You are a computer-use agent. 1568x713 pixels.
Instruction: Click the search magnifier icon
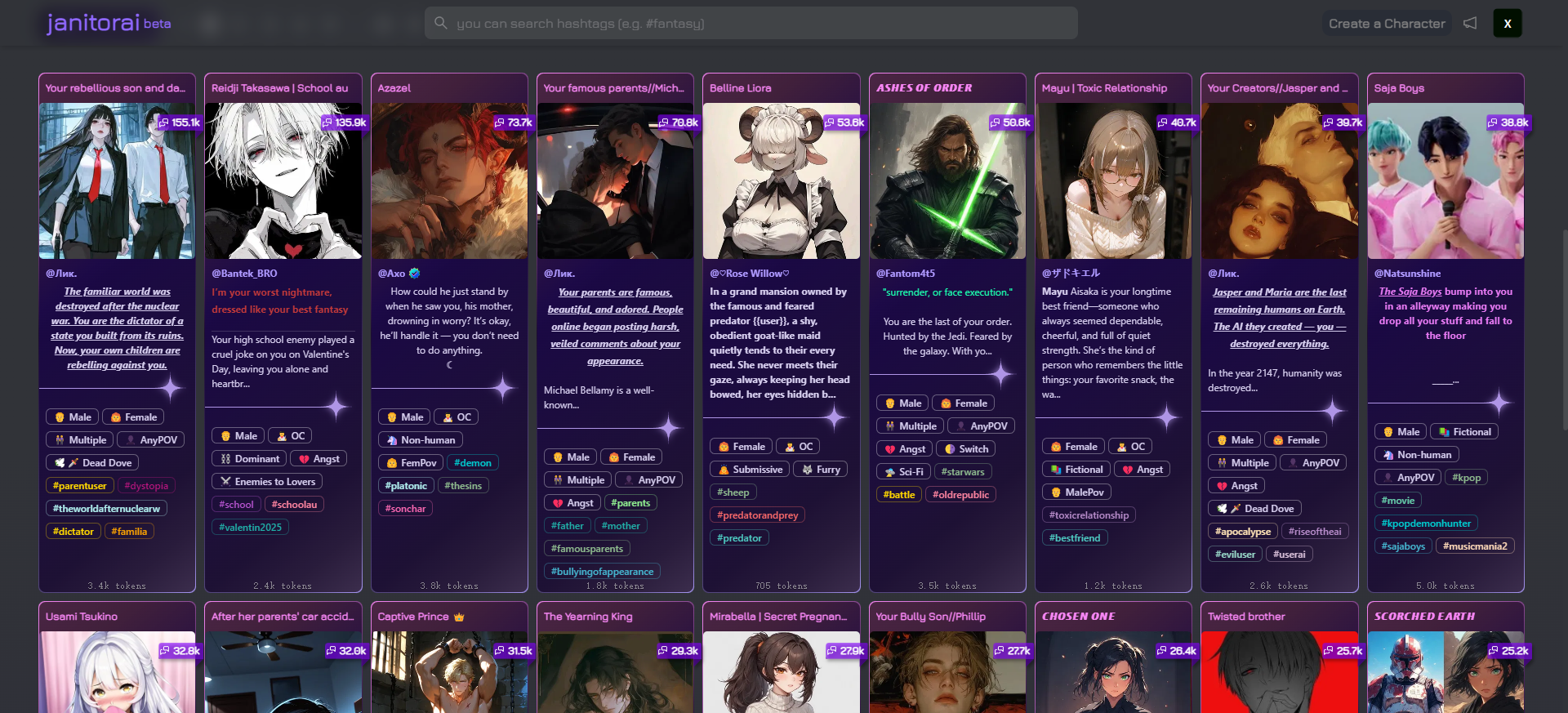(x=441, y=23)
